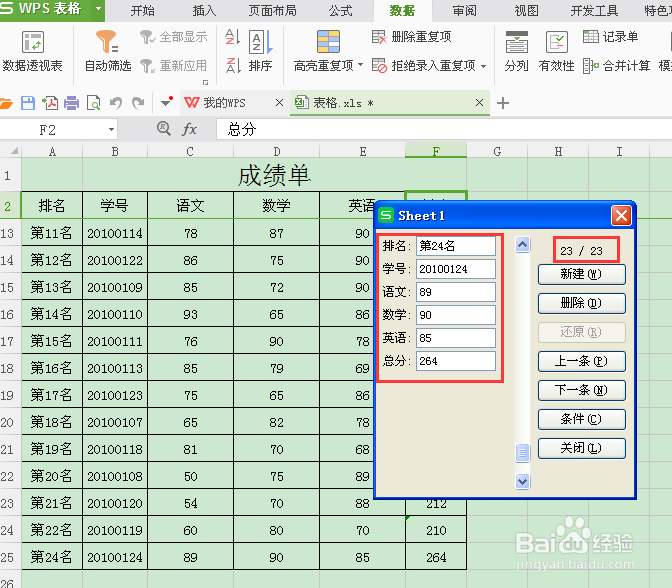Close the 表格.xls document tab
Viewport: 672px width, 588px height.
[480, 103]
